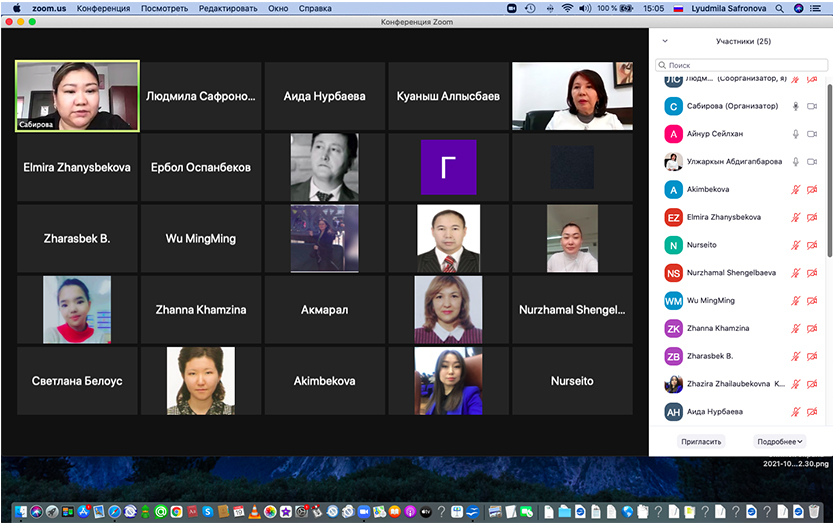This screenshot has height=525, width=833.
Task: Click Zharasbek B.'s disabled camera in list
Action: (813, 356)
